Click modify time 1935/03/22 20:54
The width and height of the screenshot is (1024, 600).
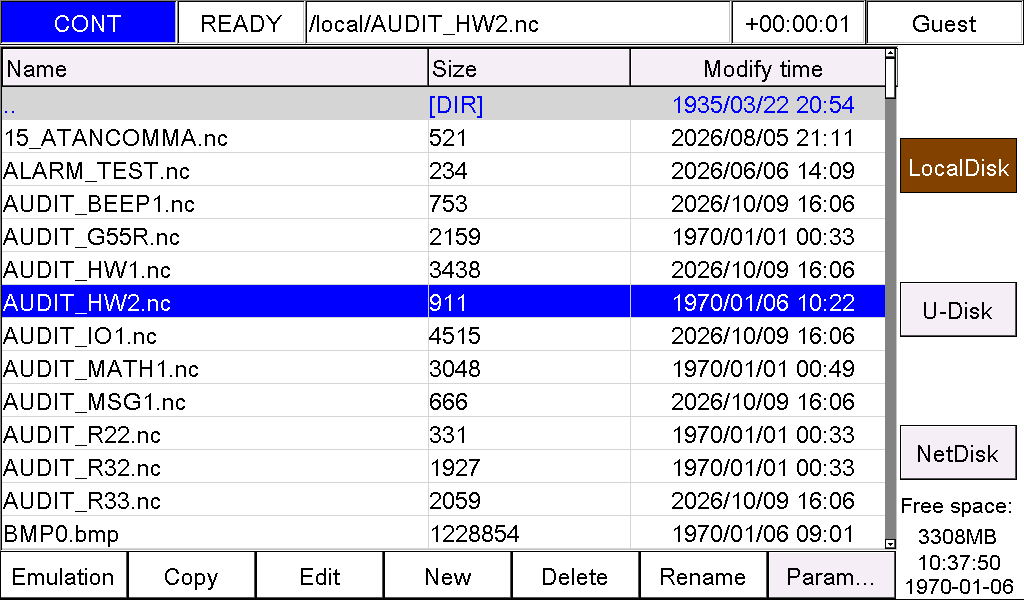[763, 104]
